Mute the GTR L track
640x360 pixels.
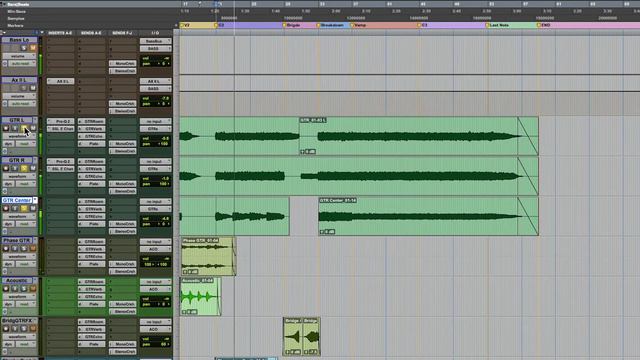33,128
